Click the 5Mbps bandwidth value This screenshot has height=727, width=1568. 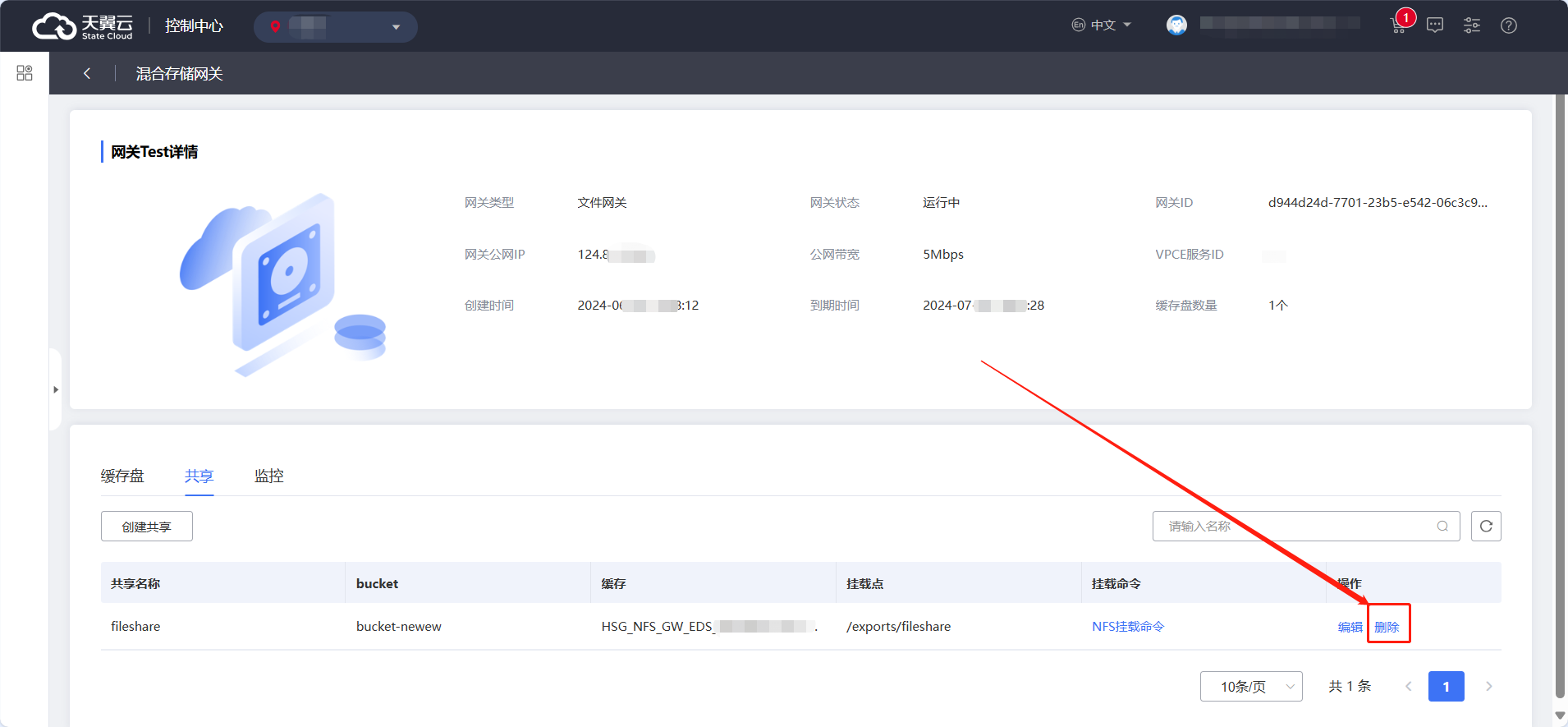943,254
